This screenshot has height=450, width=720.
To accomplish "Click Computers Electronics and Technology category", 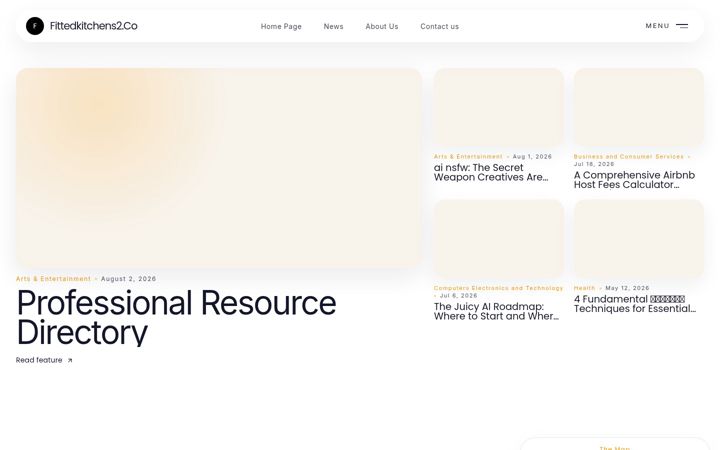I will pyautogui.click(x=498, y=288).
